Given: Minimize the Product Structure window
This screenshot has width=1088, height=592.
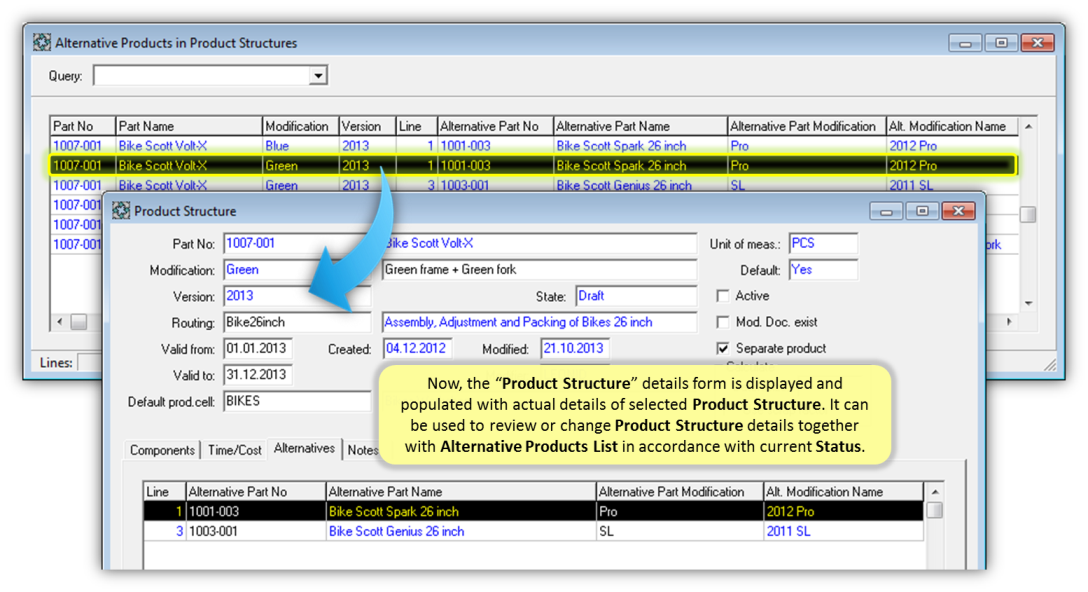Looking at the screenshot, I should click(x=886, y=210).
